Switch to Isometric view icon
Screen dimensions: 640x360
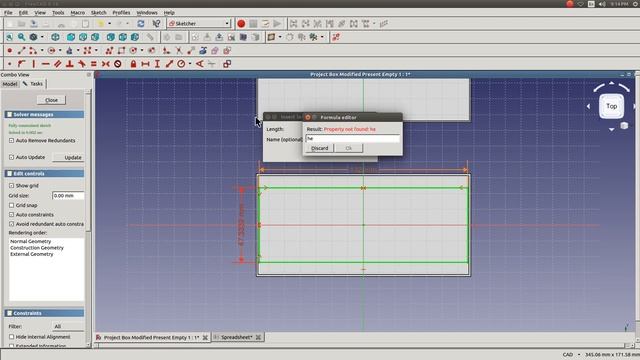pos(56,37)
